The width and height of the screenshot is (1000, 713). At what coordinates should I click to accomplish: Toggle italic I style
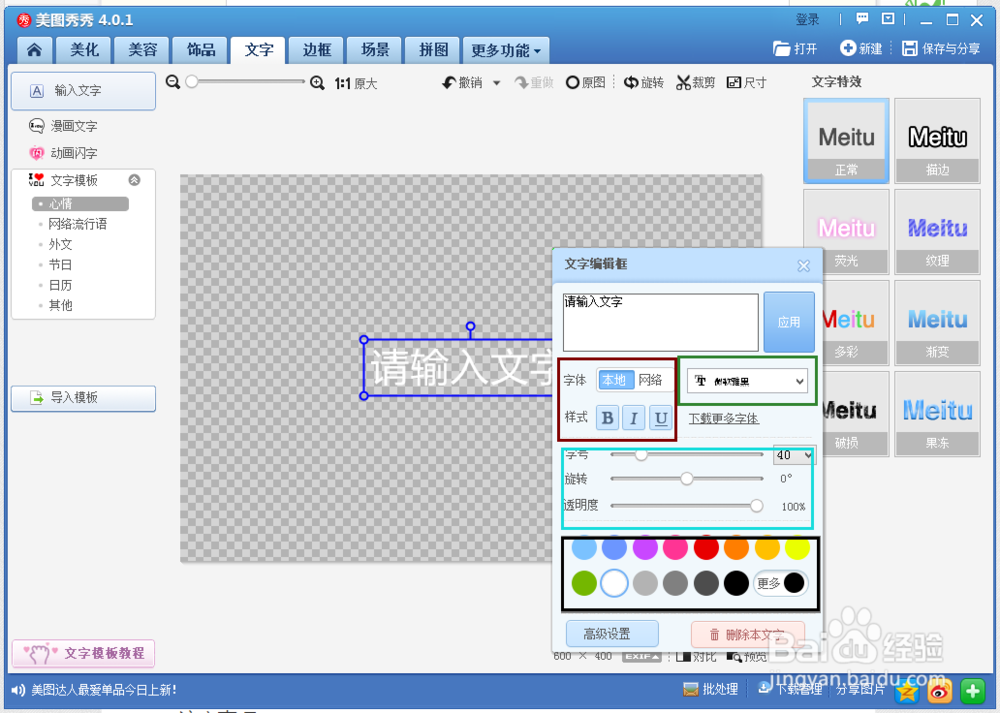point(634,418)
